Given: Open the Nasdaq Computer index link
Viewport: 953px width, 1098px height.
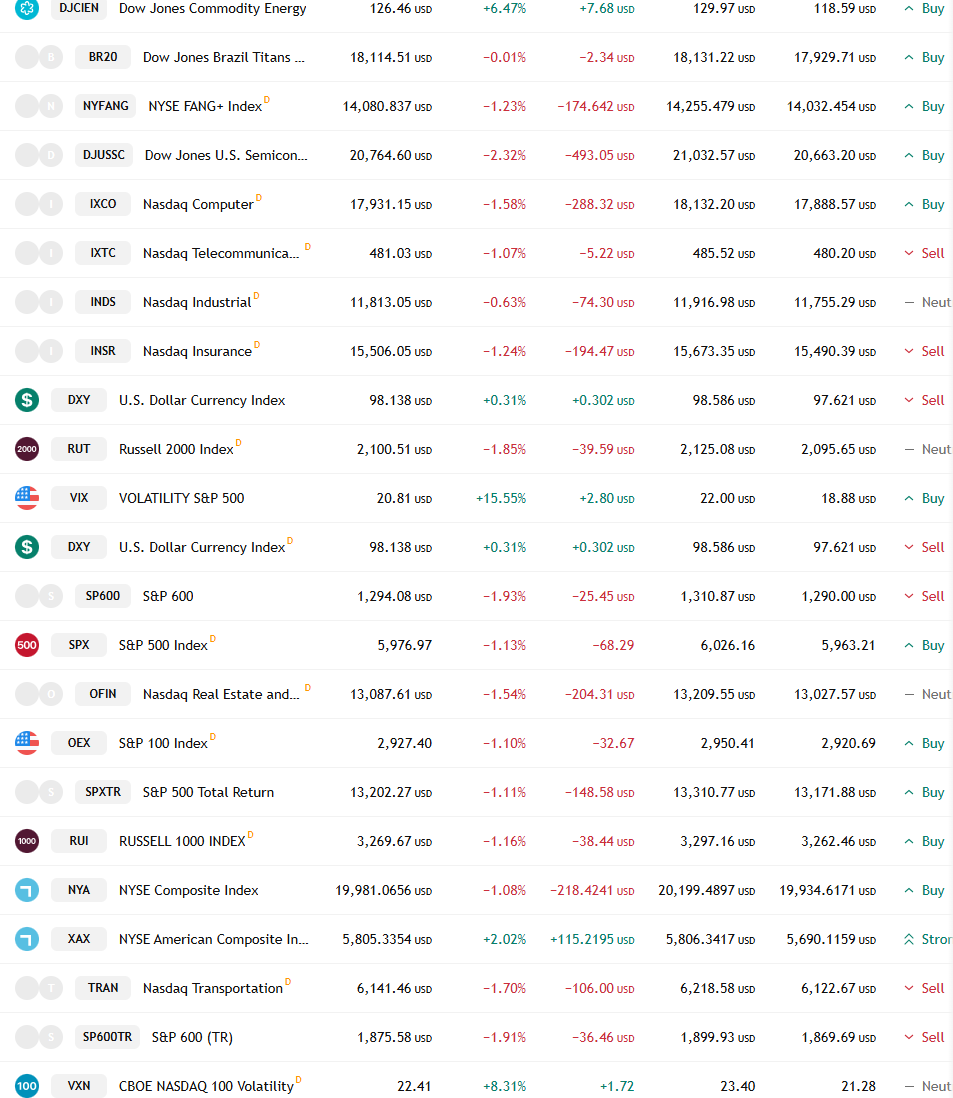Looking at the screenshot, I should tap(198, 204).
